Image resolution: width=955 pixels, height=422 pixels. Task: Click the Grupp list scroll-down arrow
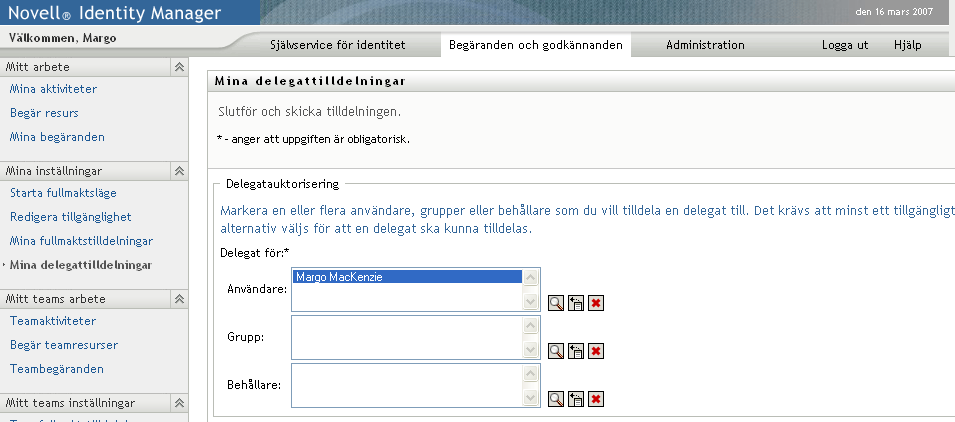pos(530,350)
